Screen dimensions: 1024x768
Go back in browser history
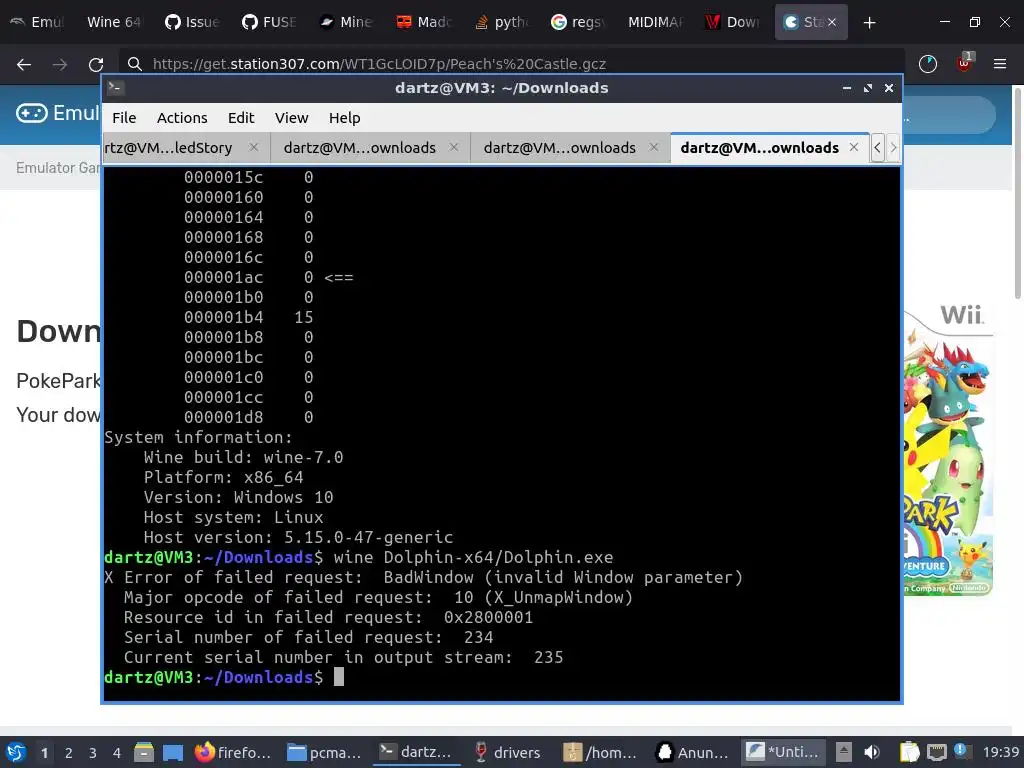pos(24,64)
